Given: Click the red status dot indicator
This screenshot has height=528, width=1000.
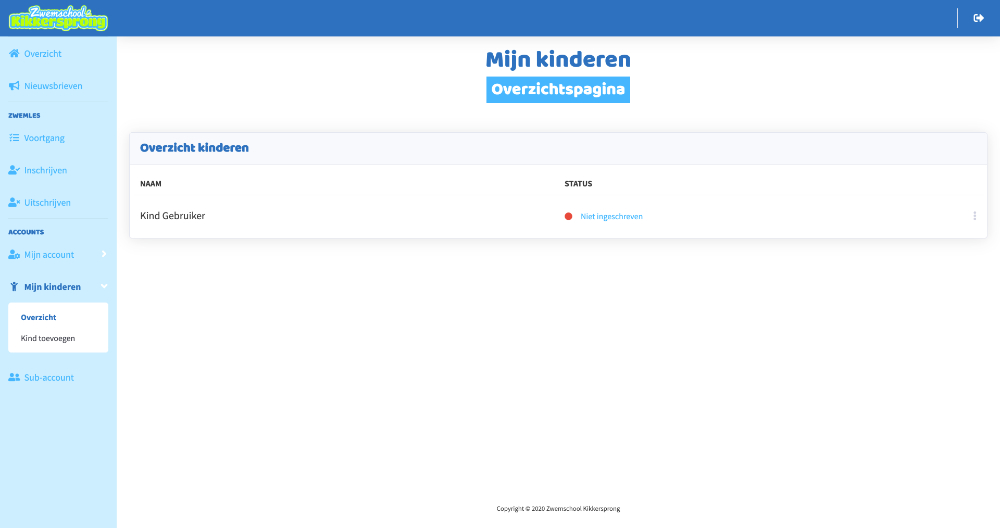Looking at the screenshot, I should point(568,216).
